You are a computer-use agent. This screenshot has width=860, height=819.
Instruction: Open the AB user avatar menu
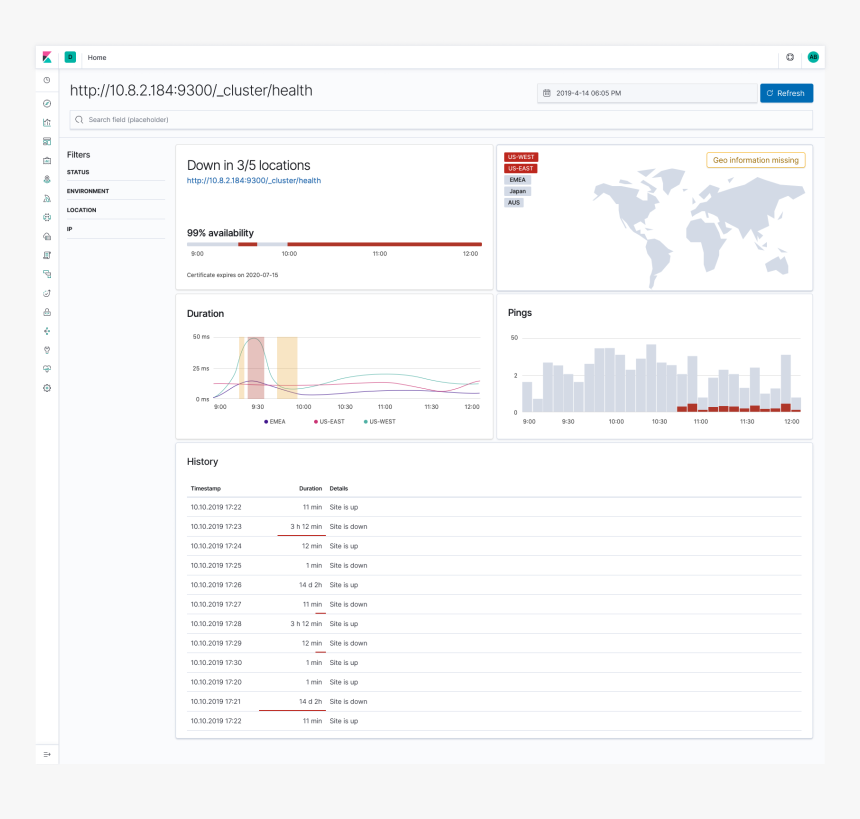coord(813,57)
